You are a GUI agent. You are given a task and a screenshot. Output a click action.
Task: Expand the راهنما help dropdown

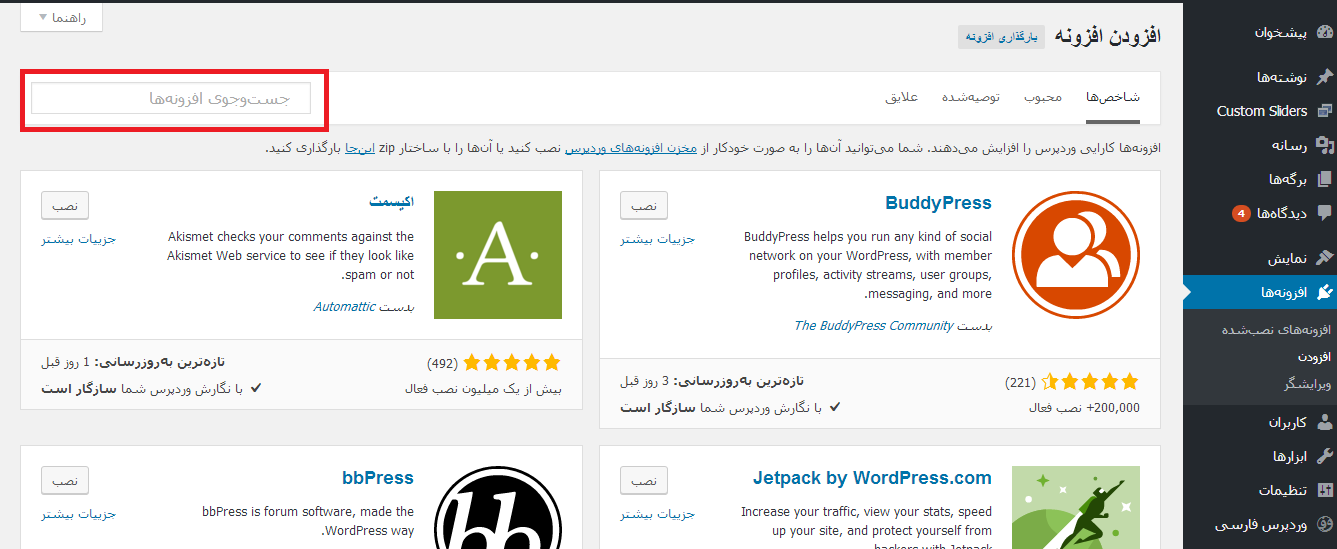click(x=62, y=17)
